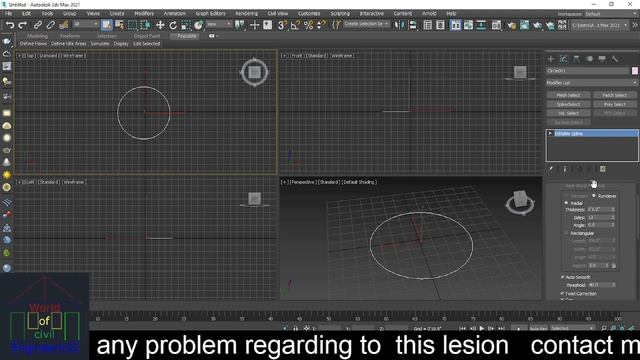Click the Vol. Select button
The width and height of the screenshot is (640, 360).
(x=568, y=113)
